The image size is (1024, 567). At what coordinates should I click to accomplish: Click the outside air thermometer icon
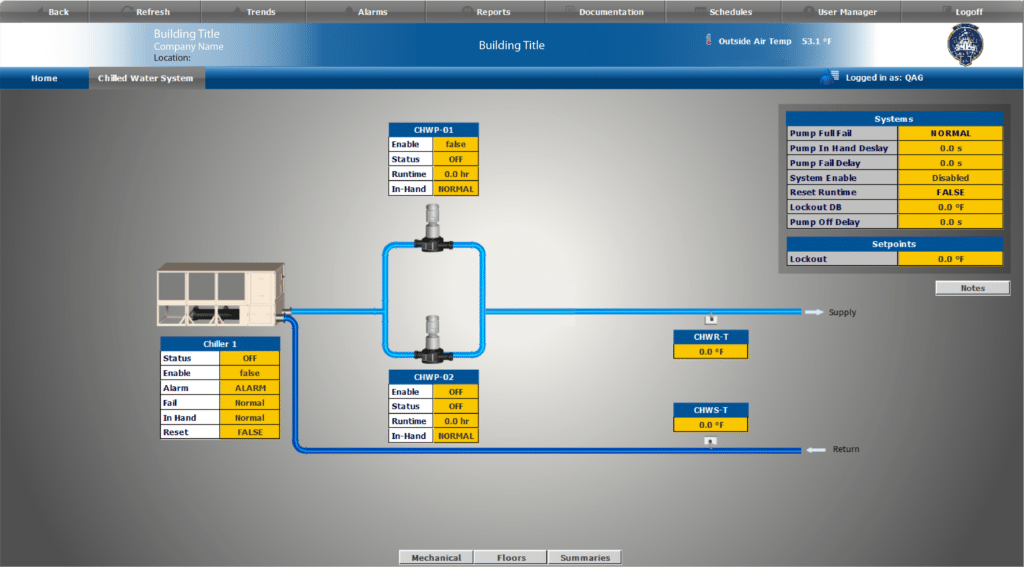click(x=709, y=40)
